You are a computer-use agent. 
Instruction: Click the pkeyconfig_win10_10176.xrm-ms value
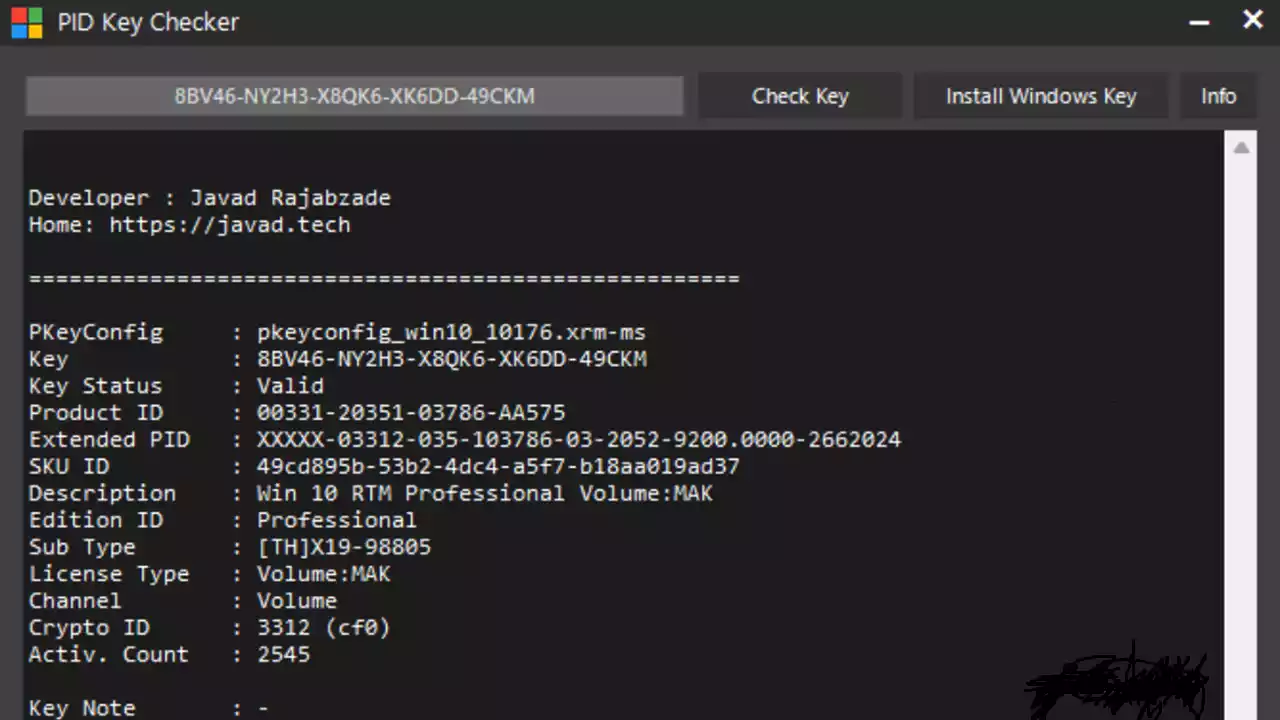click(x=451, y=332)
